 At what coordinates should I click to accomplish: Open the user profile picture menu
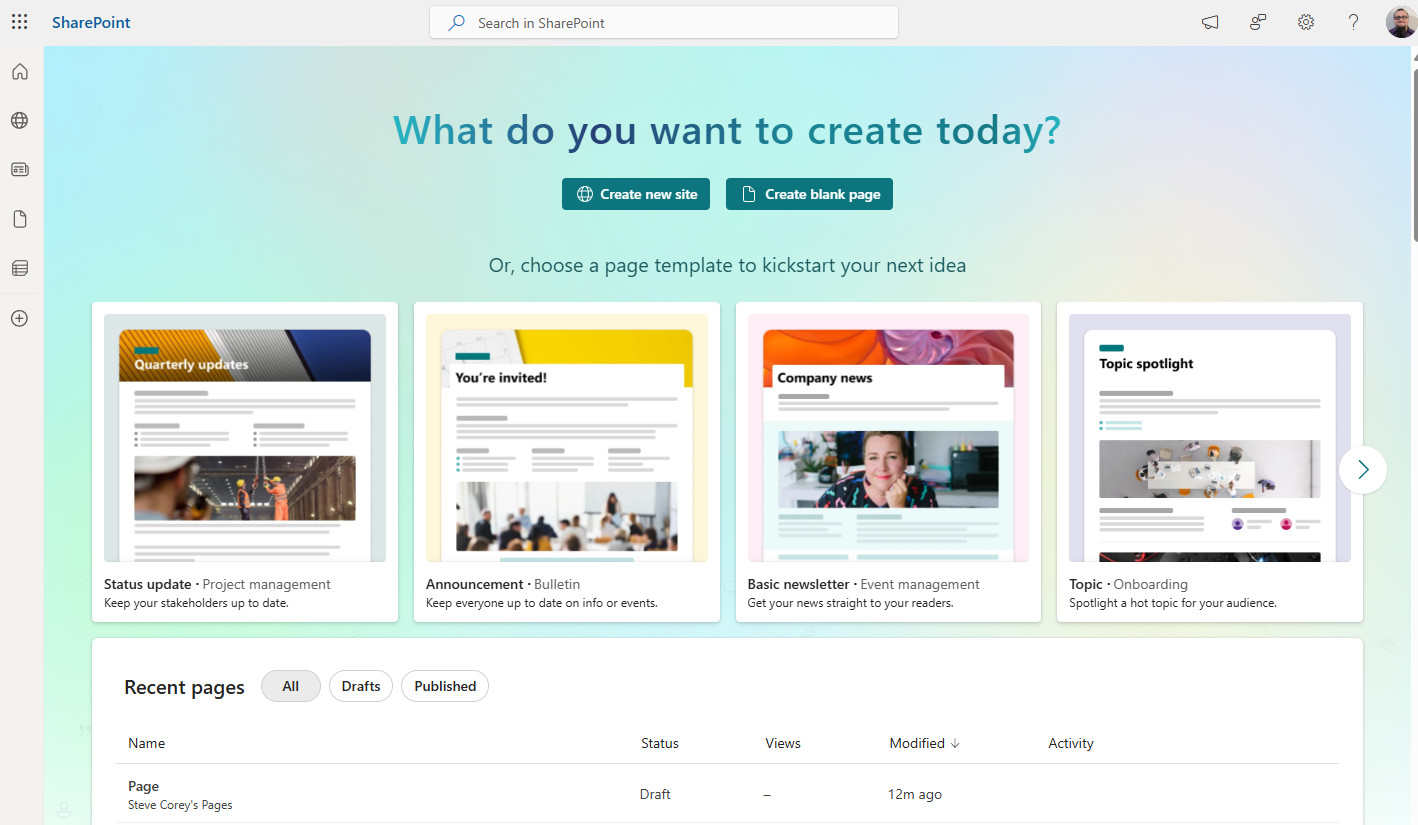click(1400, 23)
